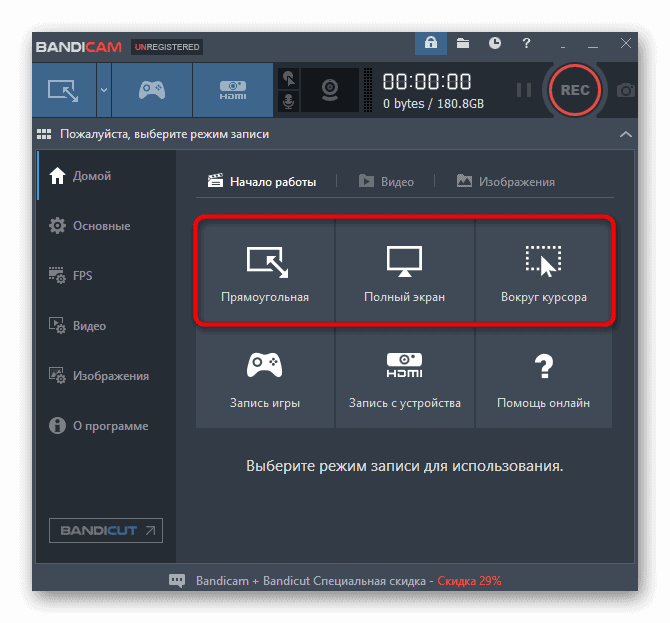Open the Основные settings section
The image size is (670, 623).
pos(106,226)
